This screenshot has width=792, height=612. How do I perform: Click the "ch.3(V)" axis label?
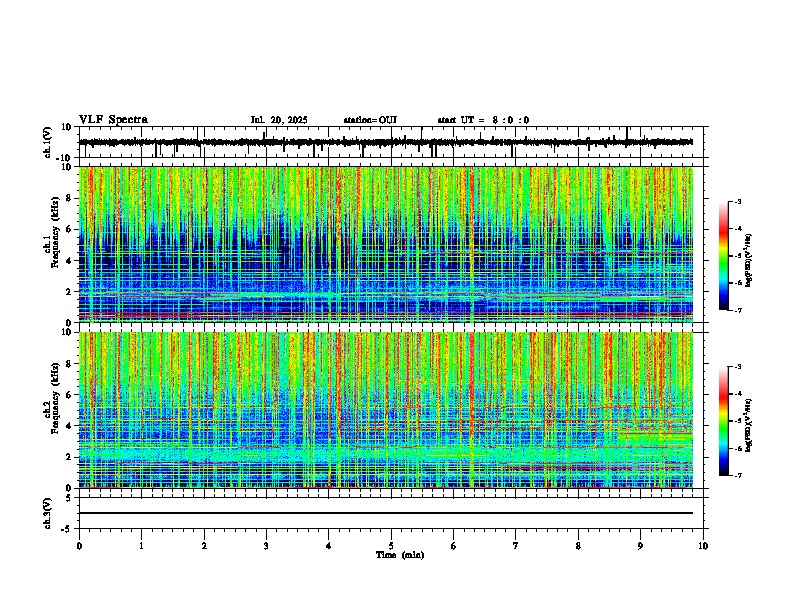(48, 513)
